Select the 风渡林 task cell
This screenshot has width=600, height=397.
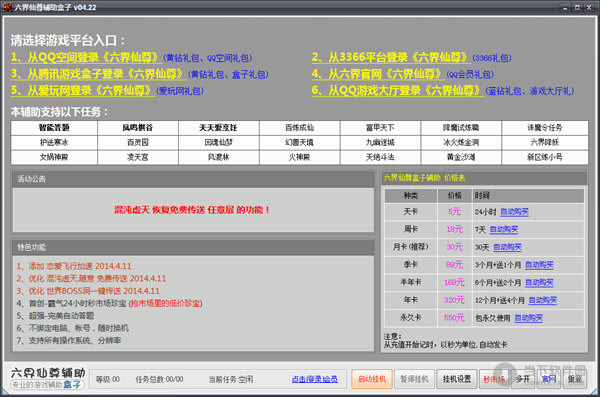[x=218, y=157]
